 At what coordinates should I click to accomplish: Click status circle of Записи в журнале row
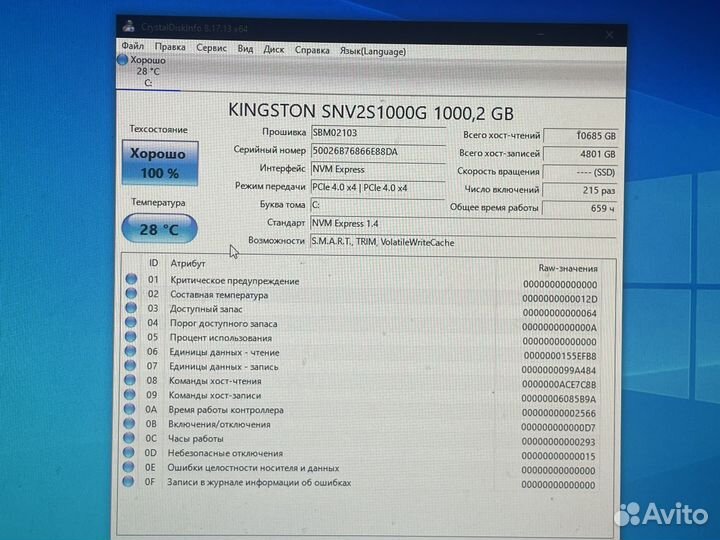coord(128,482)
